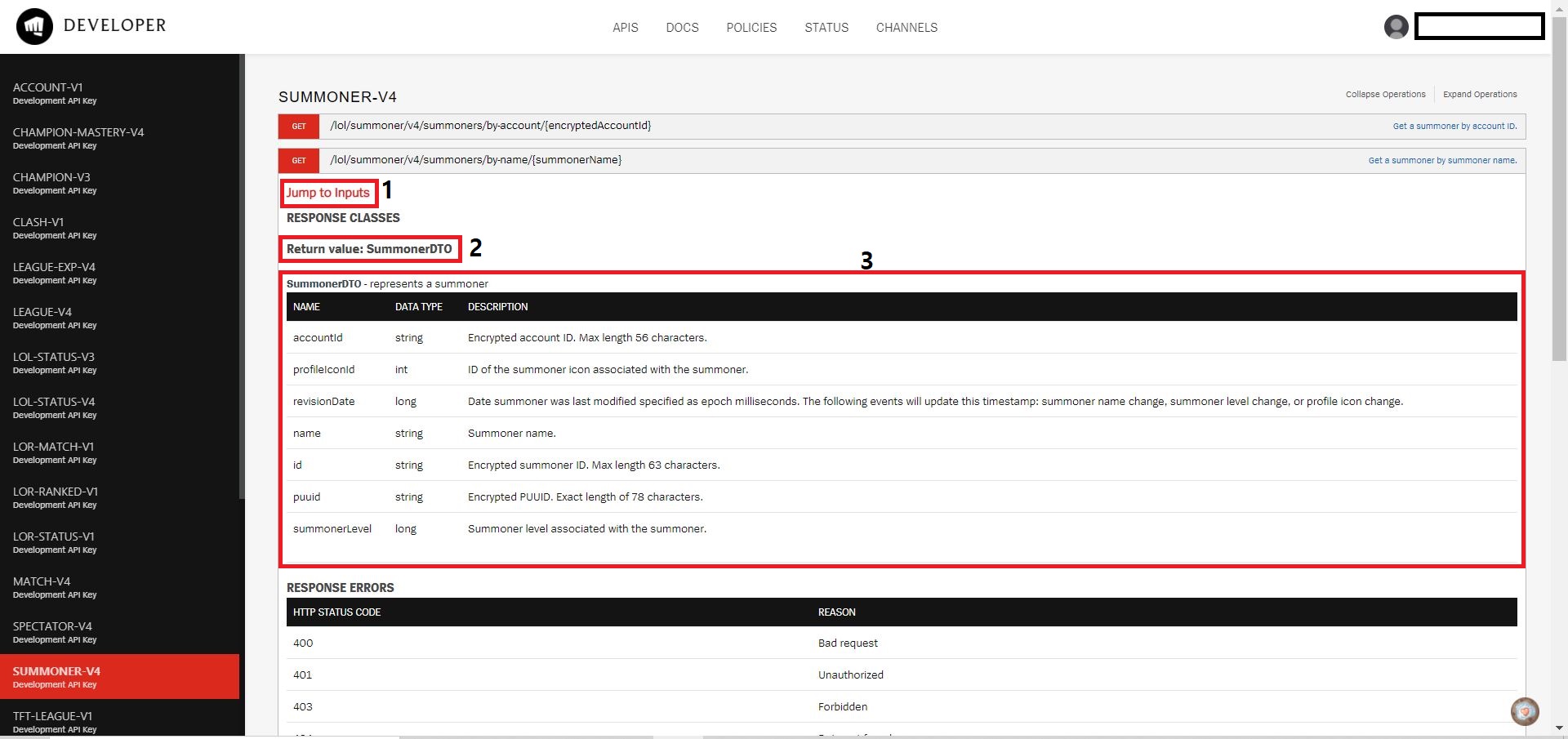This screenshot has width=1568, height=739.
Task: Click the 'accountId' table cell
Action: (x=318, y=337)
